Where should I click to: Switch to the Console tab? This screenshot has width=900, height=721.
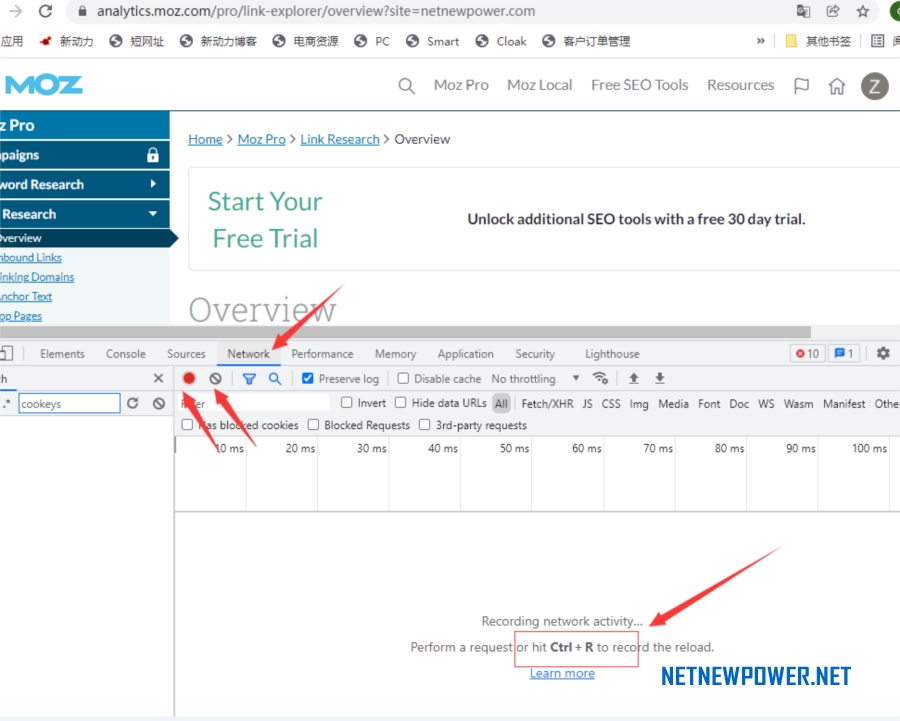pos(126,354)
